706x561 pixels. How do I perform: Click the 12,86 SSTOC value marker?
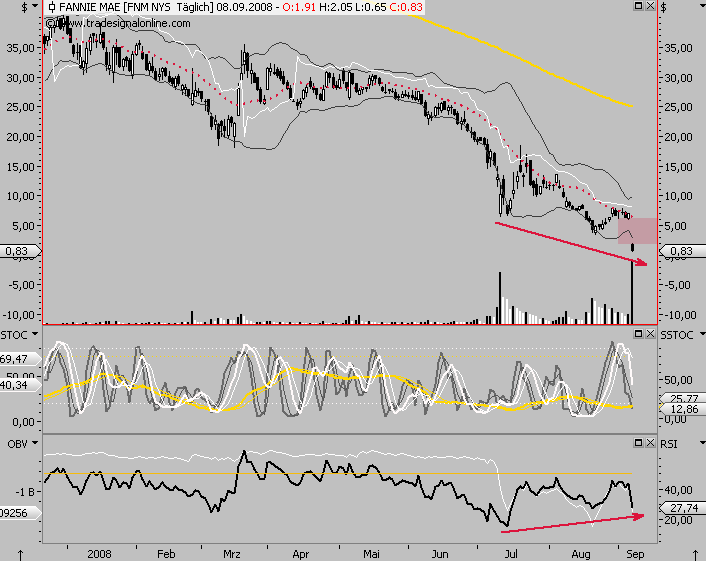point(682,408)
